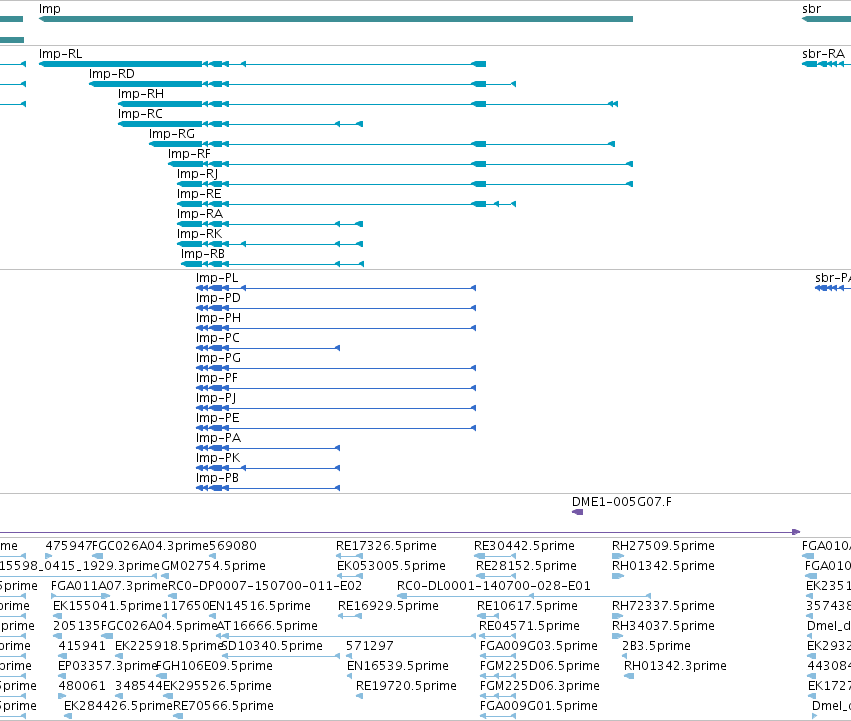Click EST RH27509.5prime
Viewport: 851px width, 721px height.
(x=663, y=546)
